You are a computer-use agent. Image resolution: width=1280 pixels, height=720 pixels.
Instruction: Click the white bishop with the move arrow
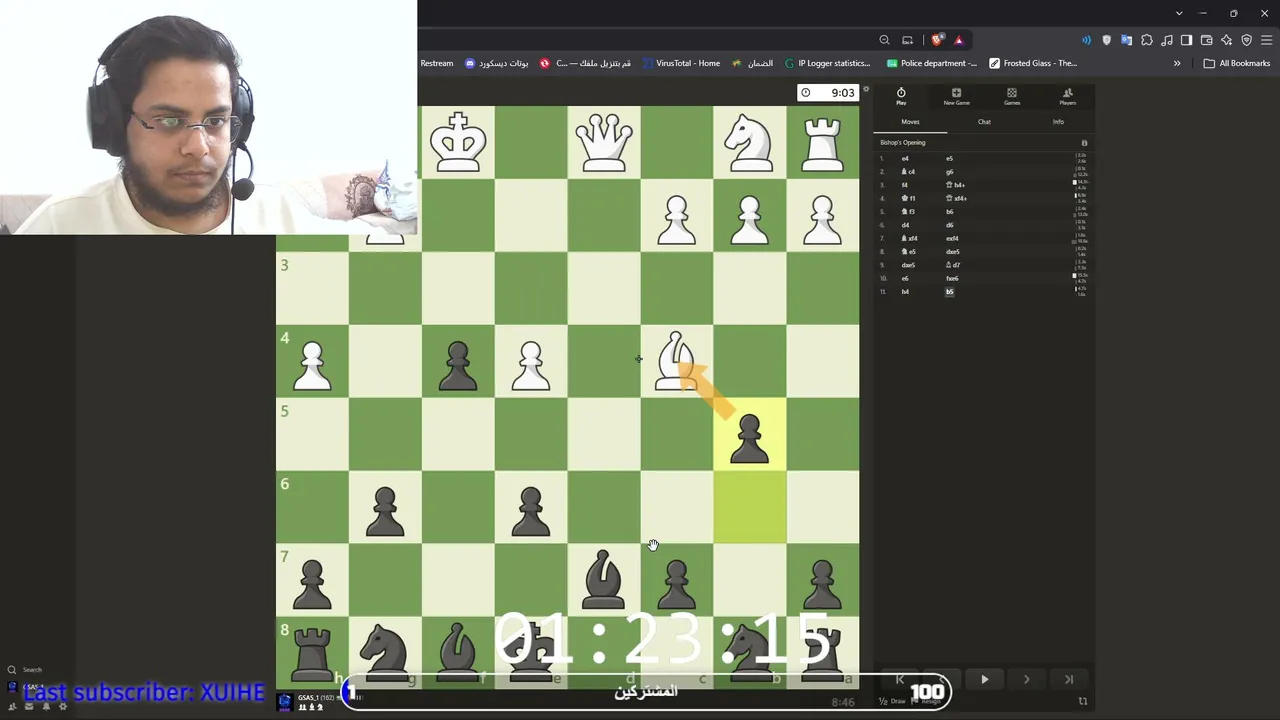(676, 361)
